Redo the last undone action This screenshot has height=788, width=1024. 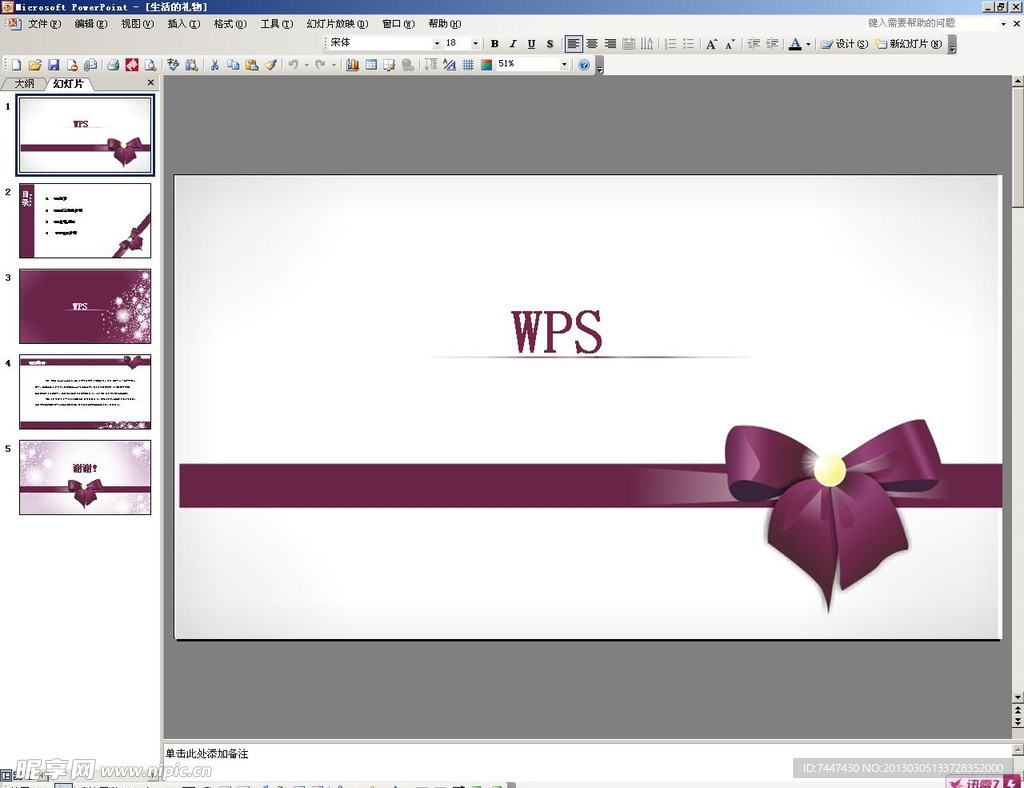[x=320, y=65]
